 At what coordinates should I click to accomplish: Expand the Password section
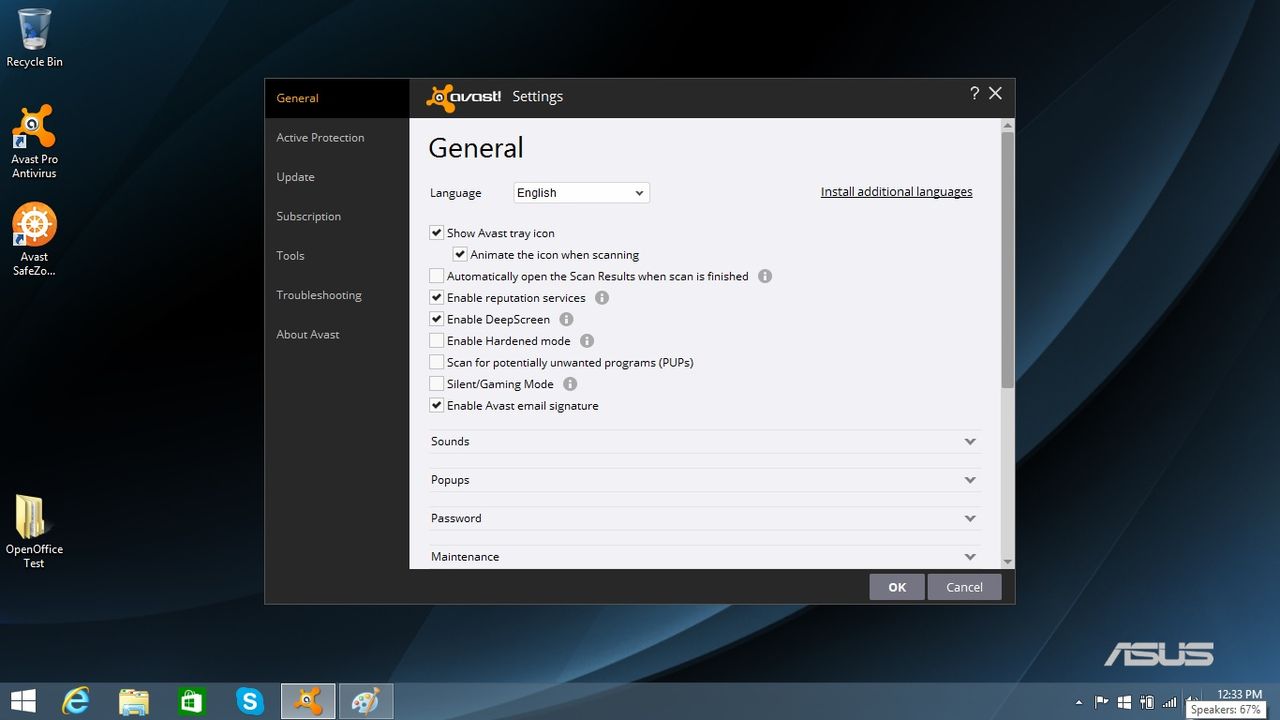point(705,518)
